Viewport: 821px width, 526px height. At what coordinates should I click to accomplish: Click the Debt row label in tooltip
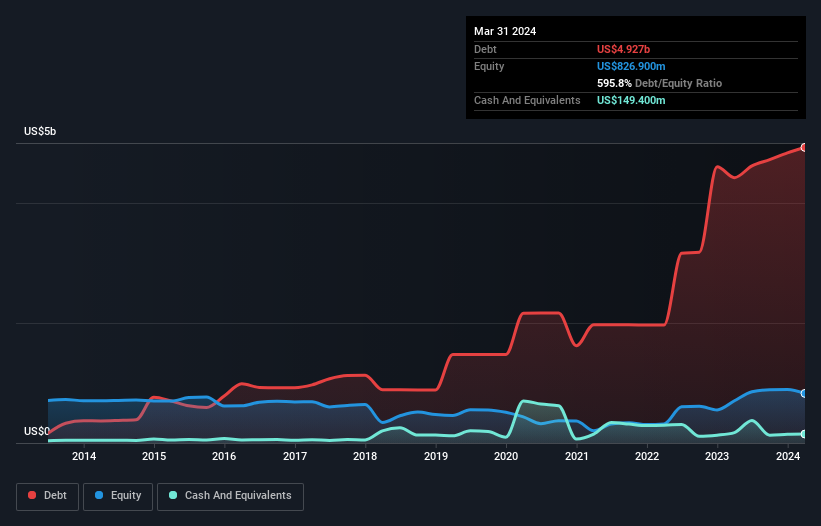485,49
